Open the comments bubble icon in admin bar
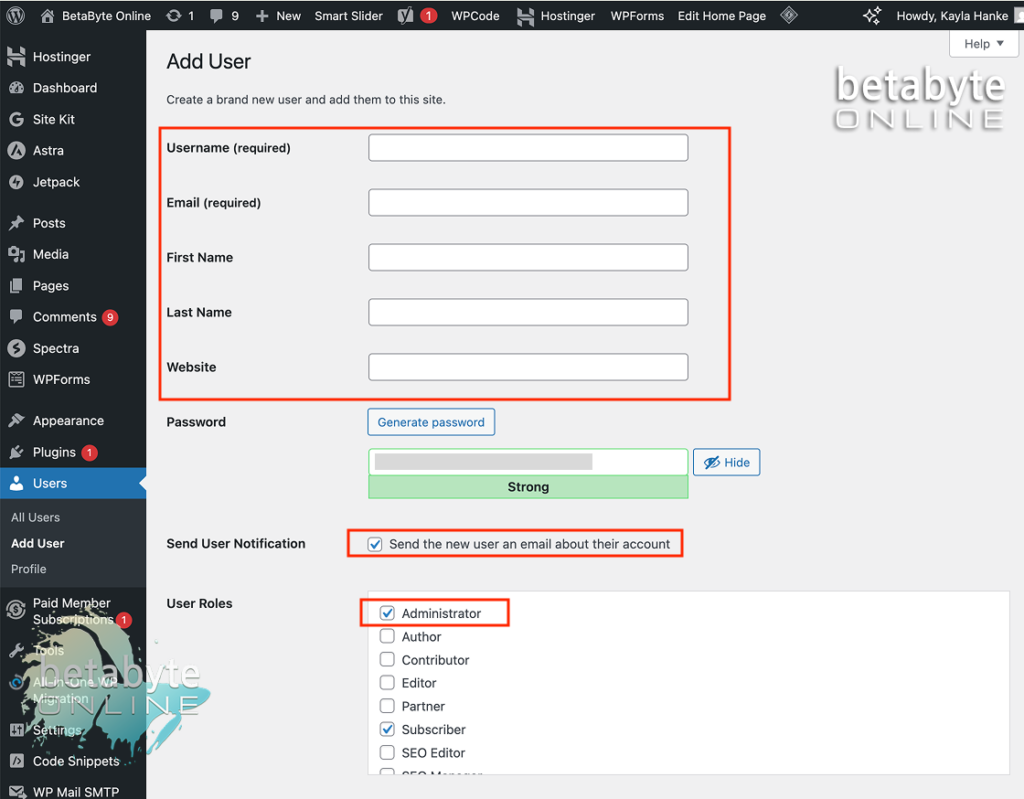 click(x=217, y=16)
